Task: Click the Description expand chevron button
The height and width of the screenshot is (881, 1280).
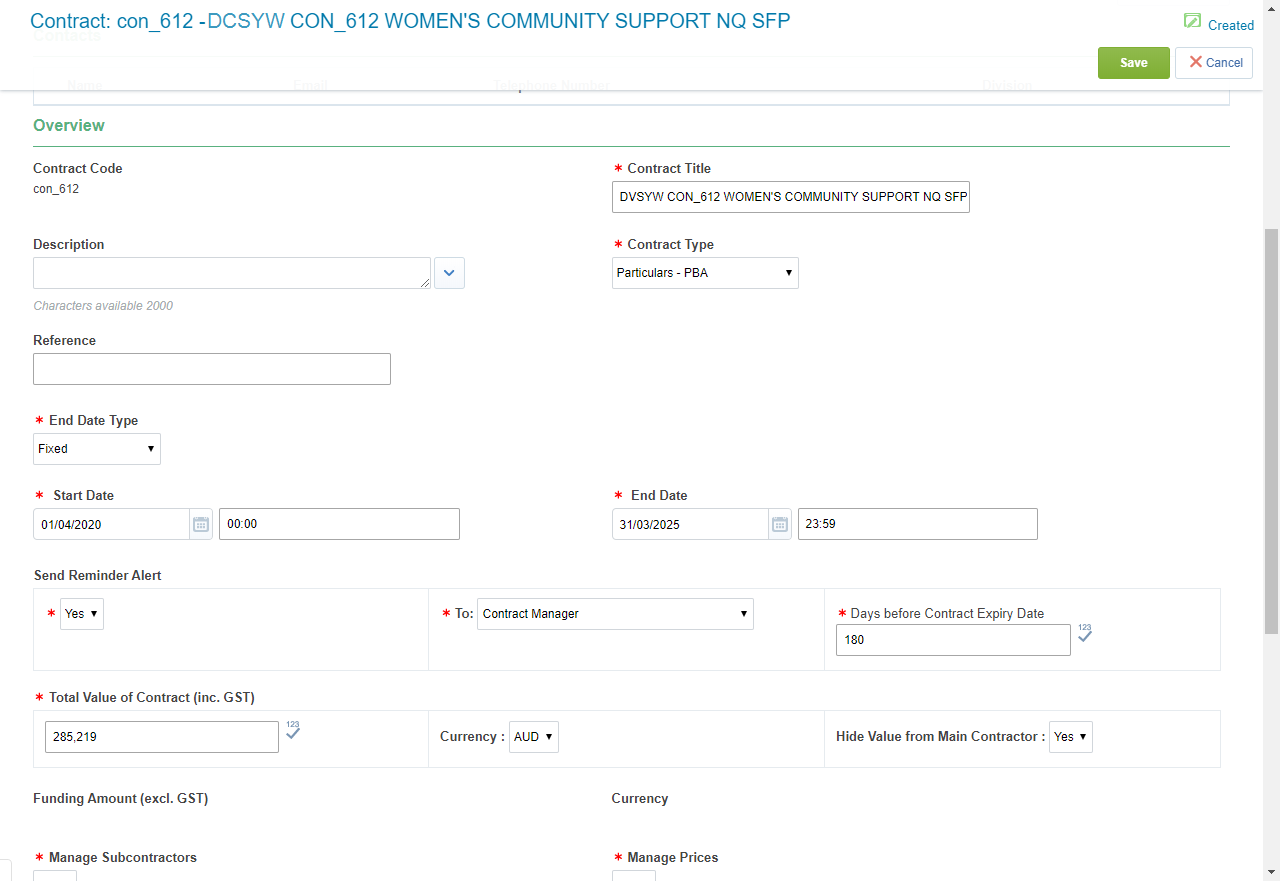Action: pyautogui.click(x=449, y=273)
